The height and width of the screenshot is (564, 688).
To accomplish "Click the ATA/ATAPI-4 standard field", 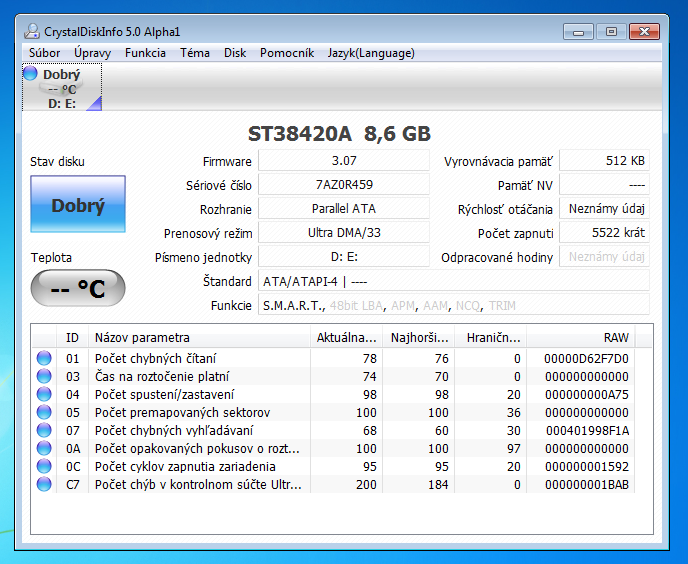I will pos(454,281).
